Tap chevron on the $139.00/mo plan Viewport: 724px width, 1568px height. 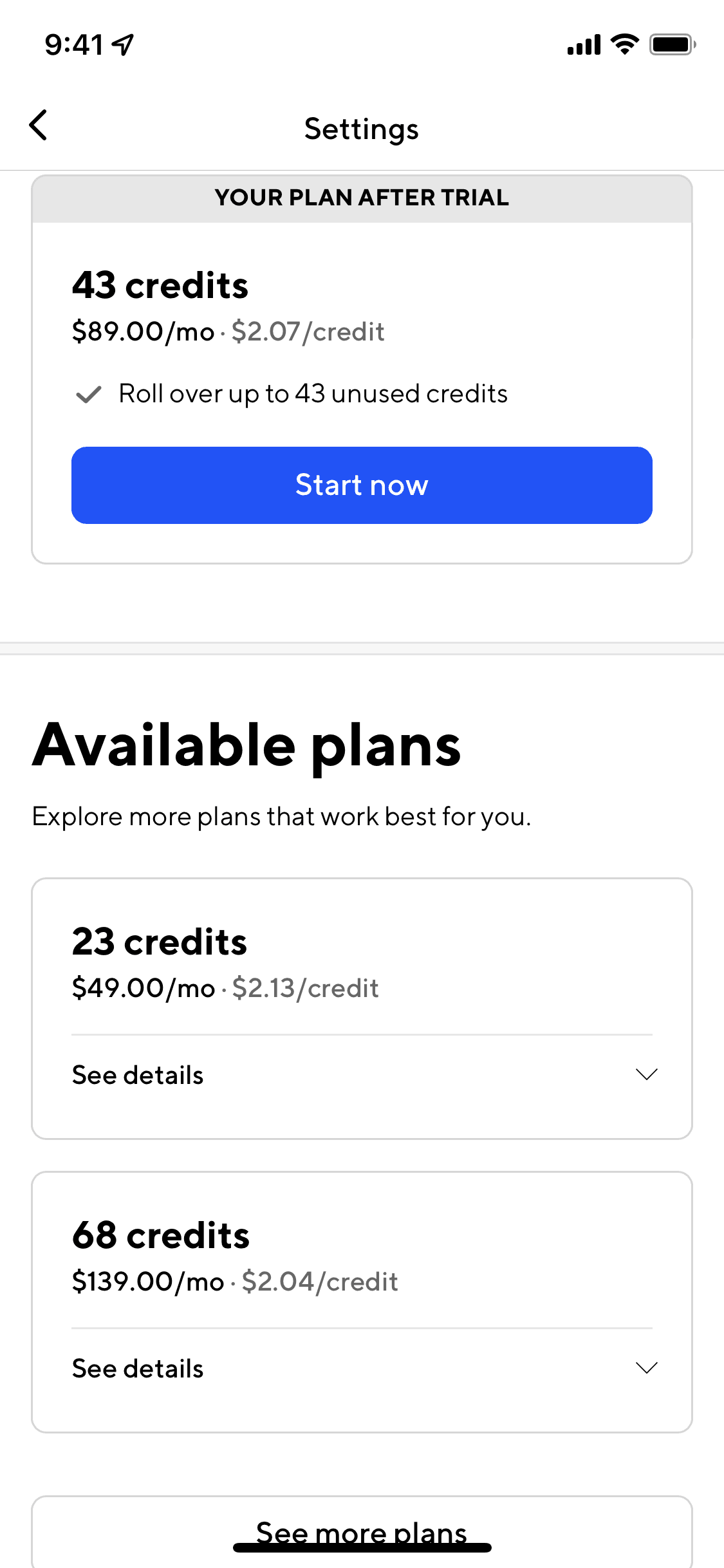click(646, 1368)
